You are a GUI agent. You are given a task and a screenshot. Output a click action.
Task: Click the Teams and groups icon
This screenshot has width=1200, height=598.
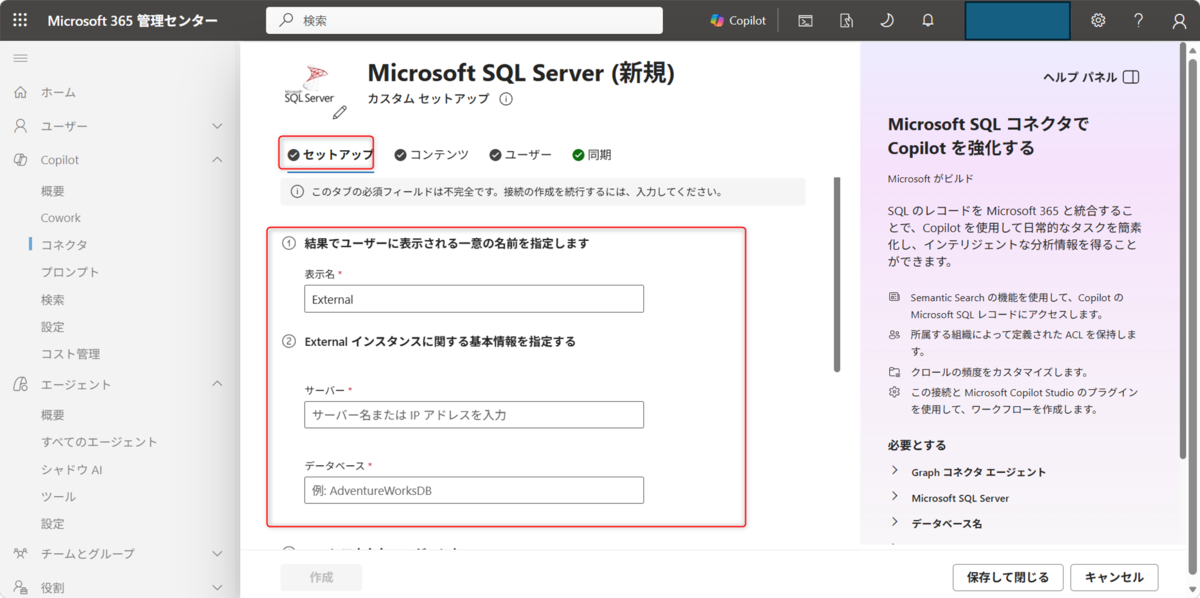tap(20, 553)
